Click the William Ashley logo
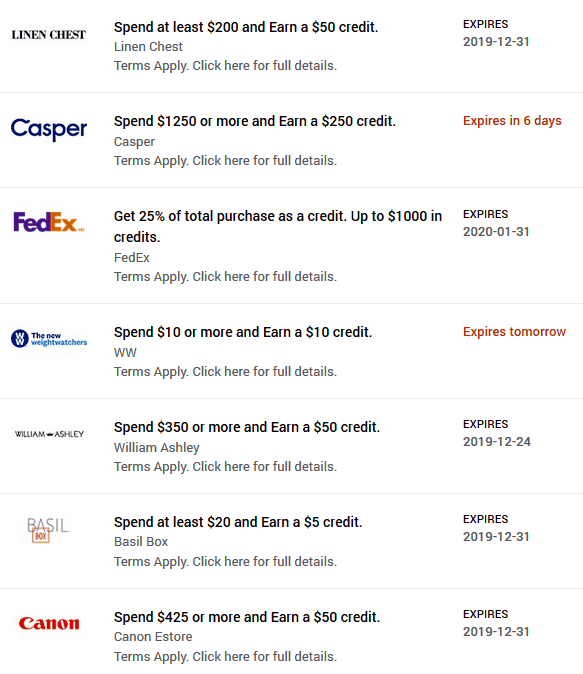Screen dimensions: 583x674 [x=49, y=434]
